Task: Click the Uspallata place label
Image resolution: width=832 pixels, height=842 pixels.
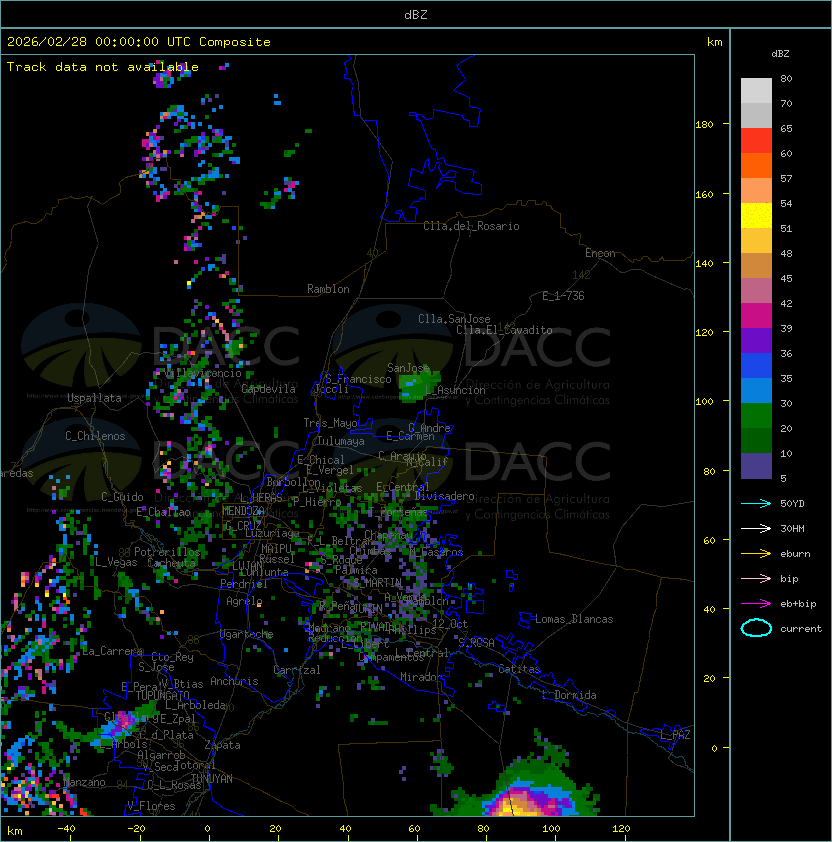Action: point(94,398)
